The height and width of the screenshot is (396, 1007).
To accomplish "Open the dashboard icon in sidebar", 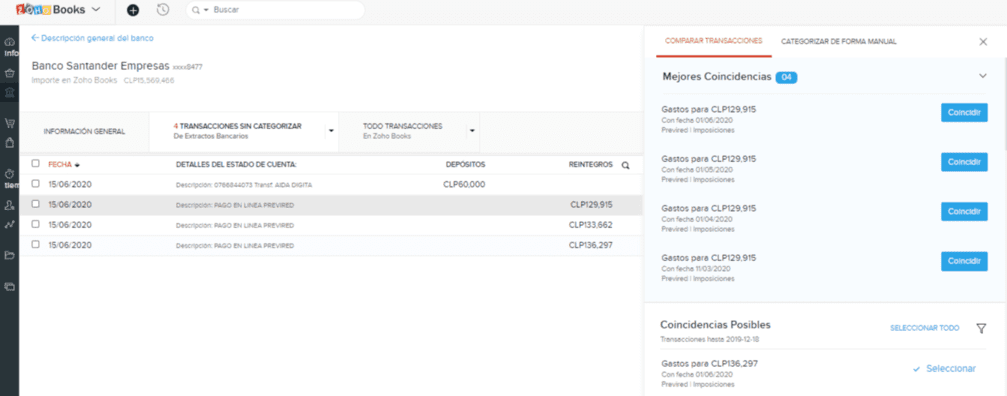I will pos(9,42).
